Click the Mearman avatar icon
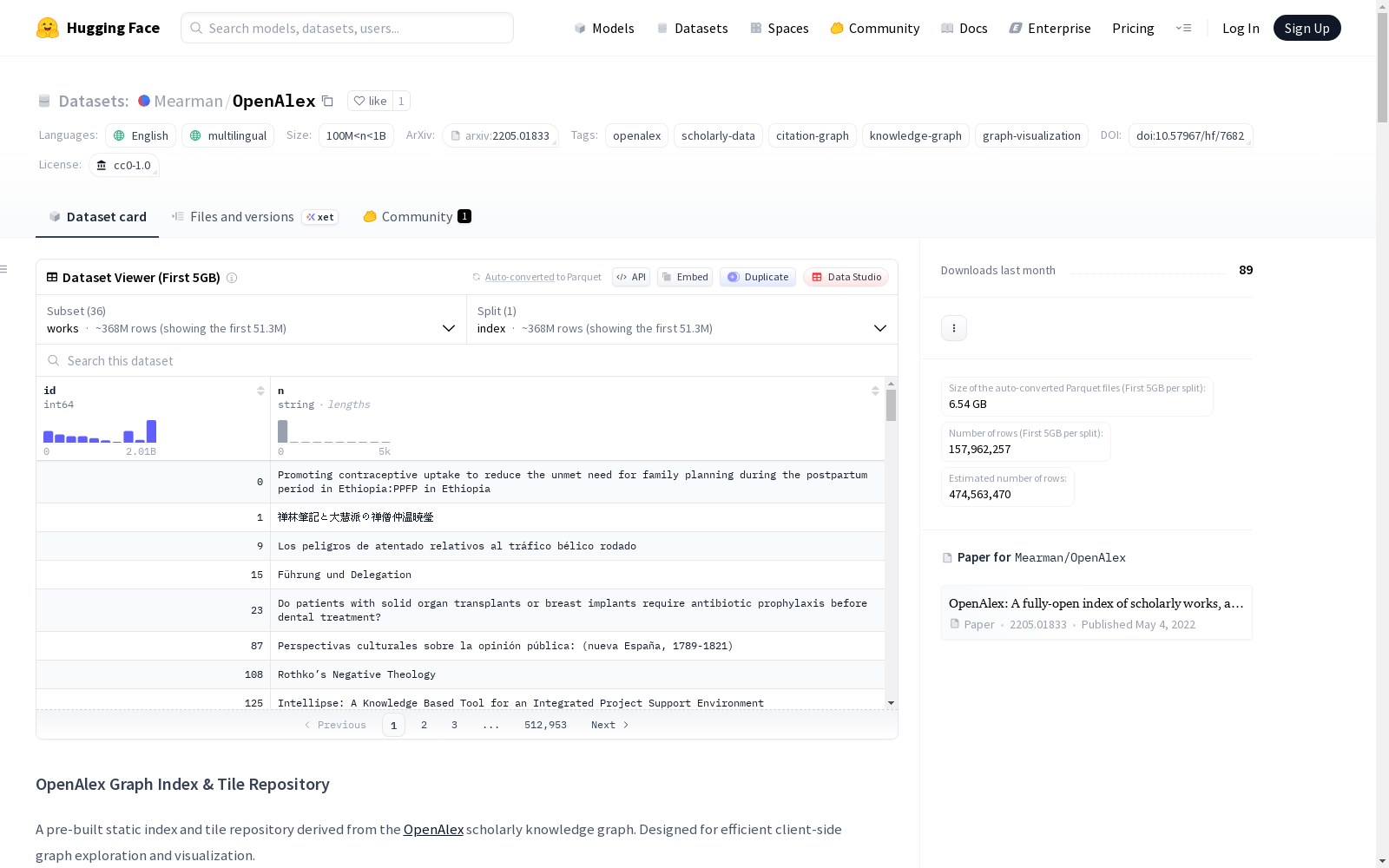This screenshot has height=868, width=1389. [144, 101]
